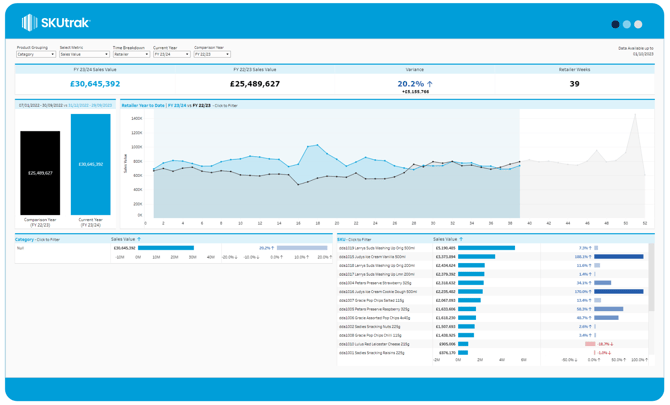Click the FY 23/24 sales value £30,645,392
Image resolution: width=670 pixels, height=405 pixels.
tap(95, 84)
